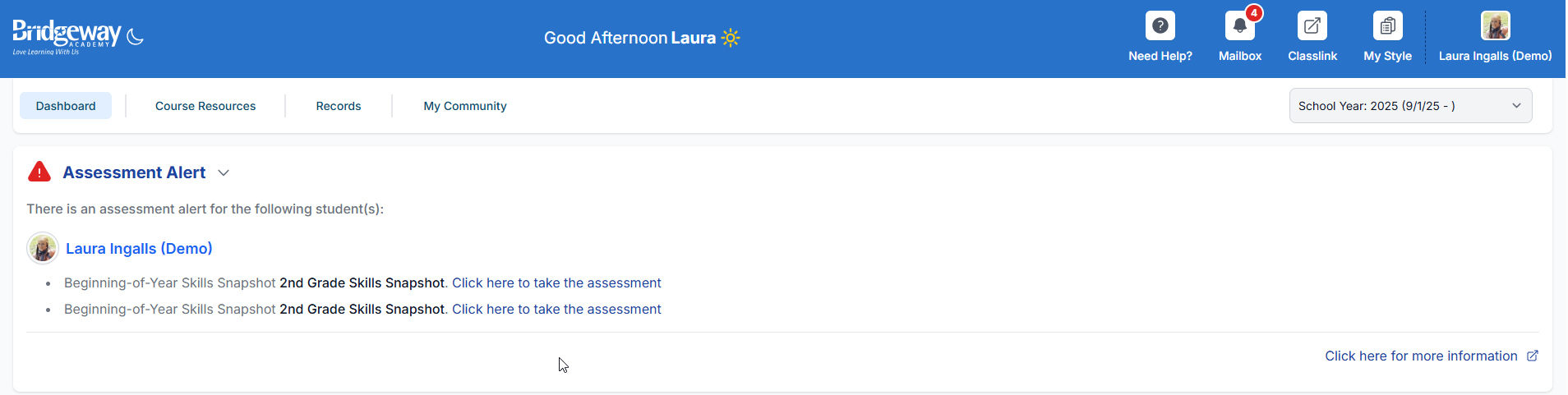
Task: Click the Bridgeway Academy logo
Action: pos(67,37)
